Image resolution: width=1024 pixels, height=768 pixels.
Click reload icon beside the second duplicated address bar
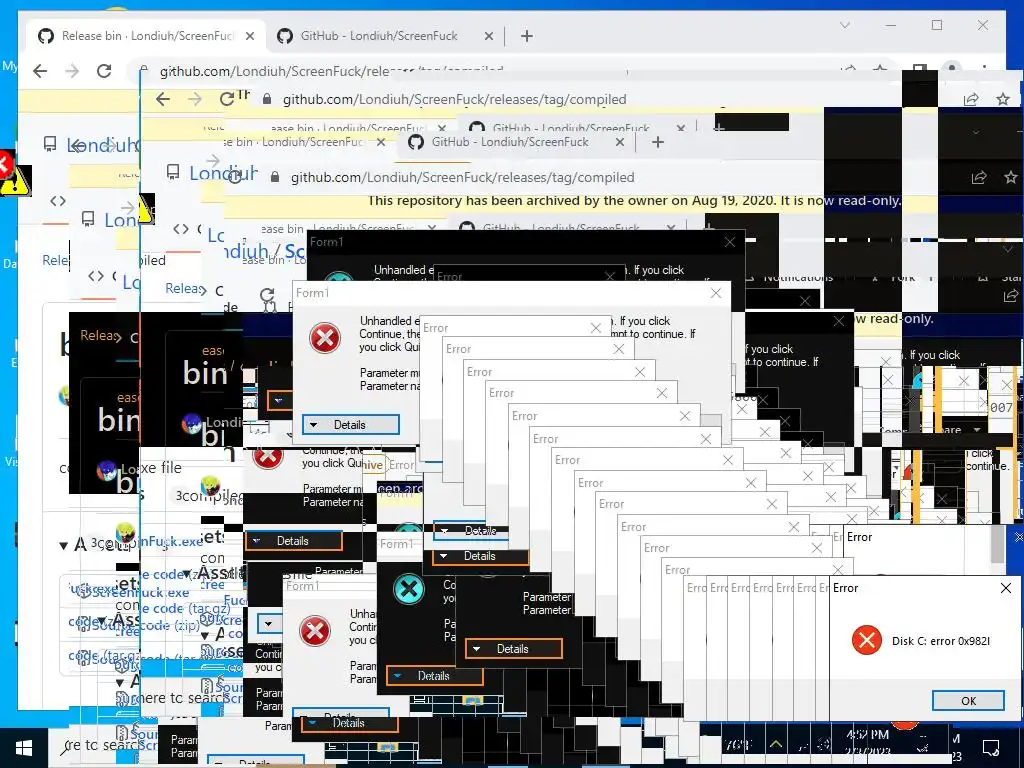pos(227,99)
